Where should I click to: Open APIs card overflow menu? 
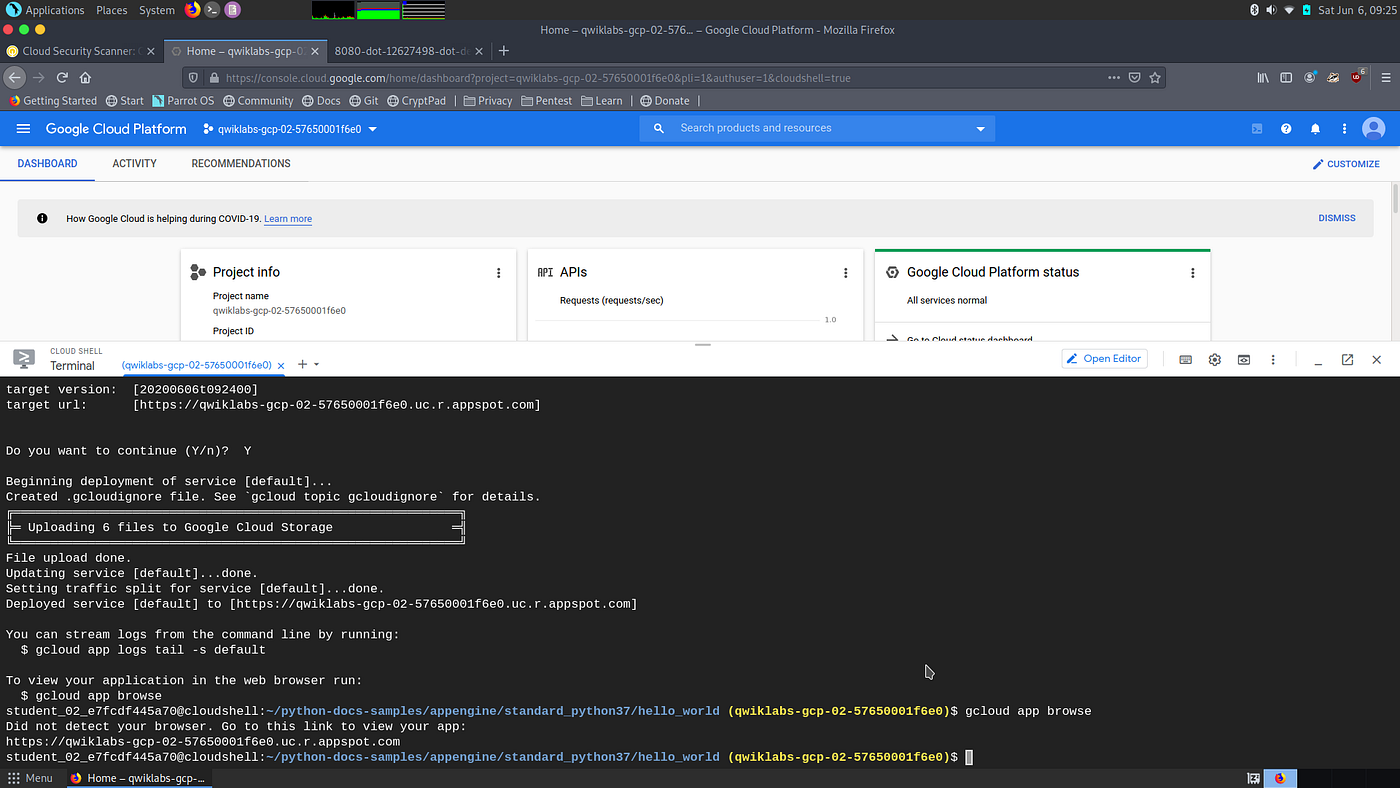(845, 272)
